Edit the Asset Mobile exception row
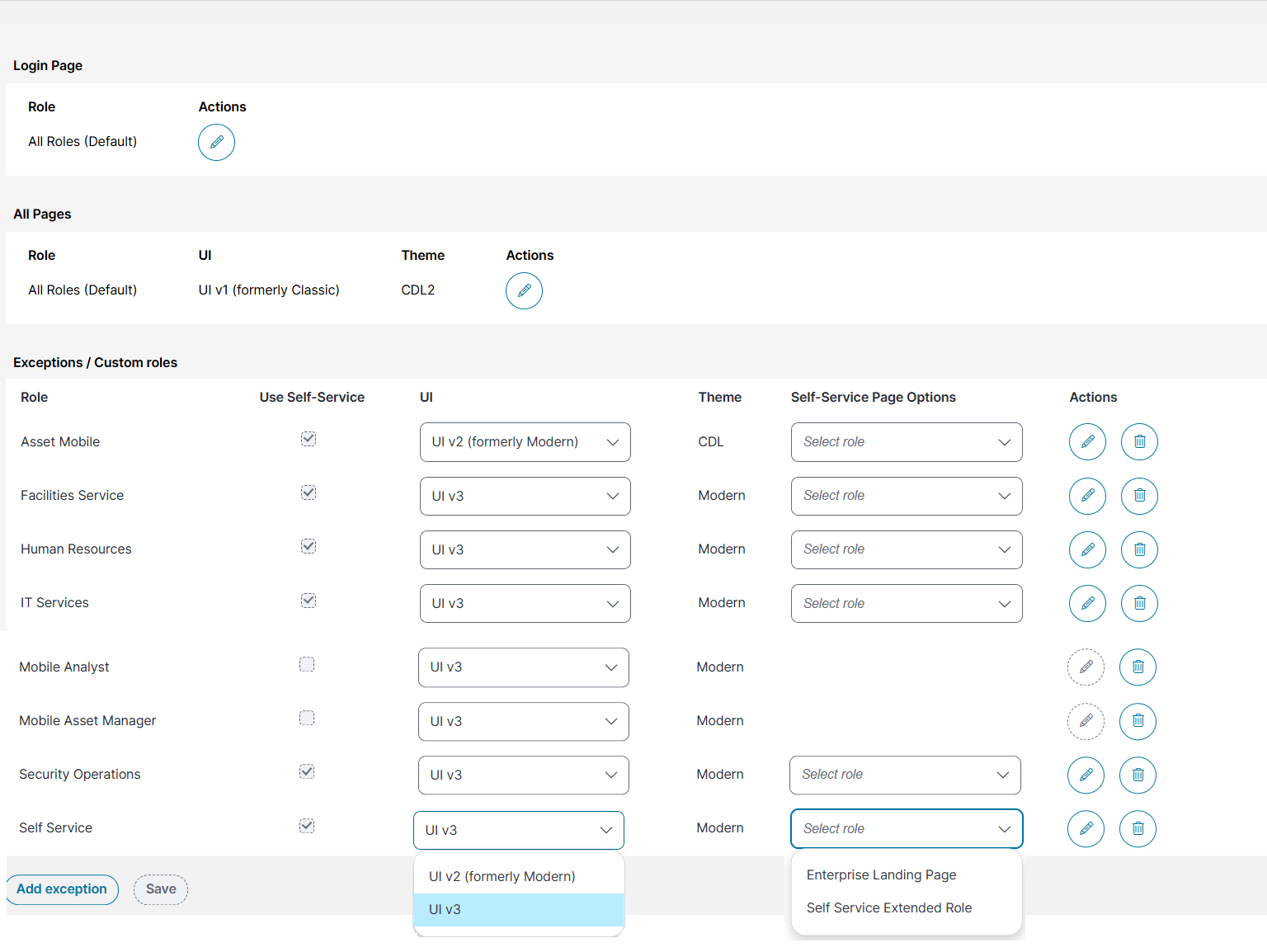This screenshot has height=952, width=1267. (x=1087, y=442)
